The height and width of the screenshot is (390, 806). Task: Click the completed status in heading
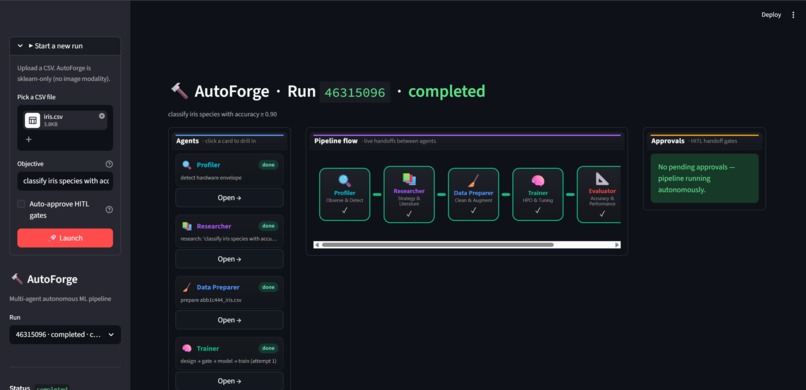[447, 91]
